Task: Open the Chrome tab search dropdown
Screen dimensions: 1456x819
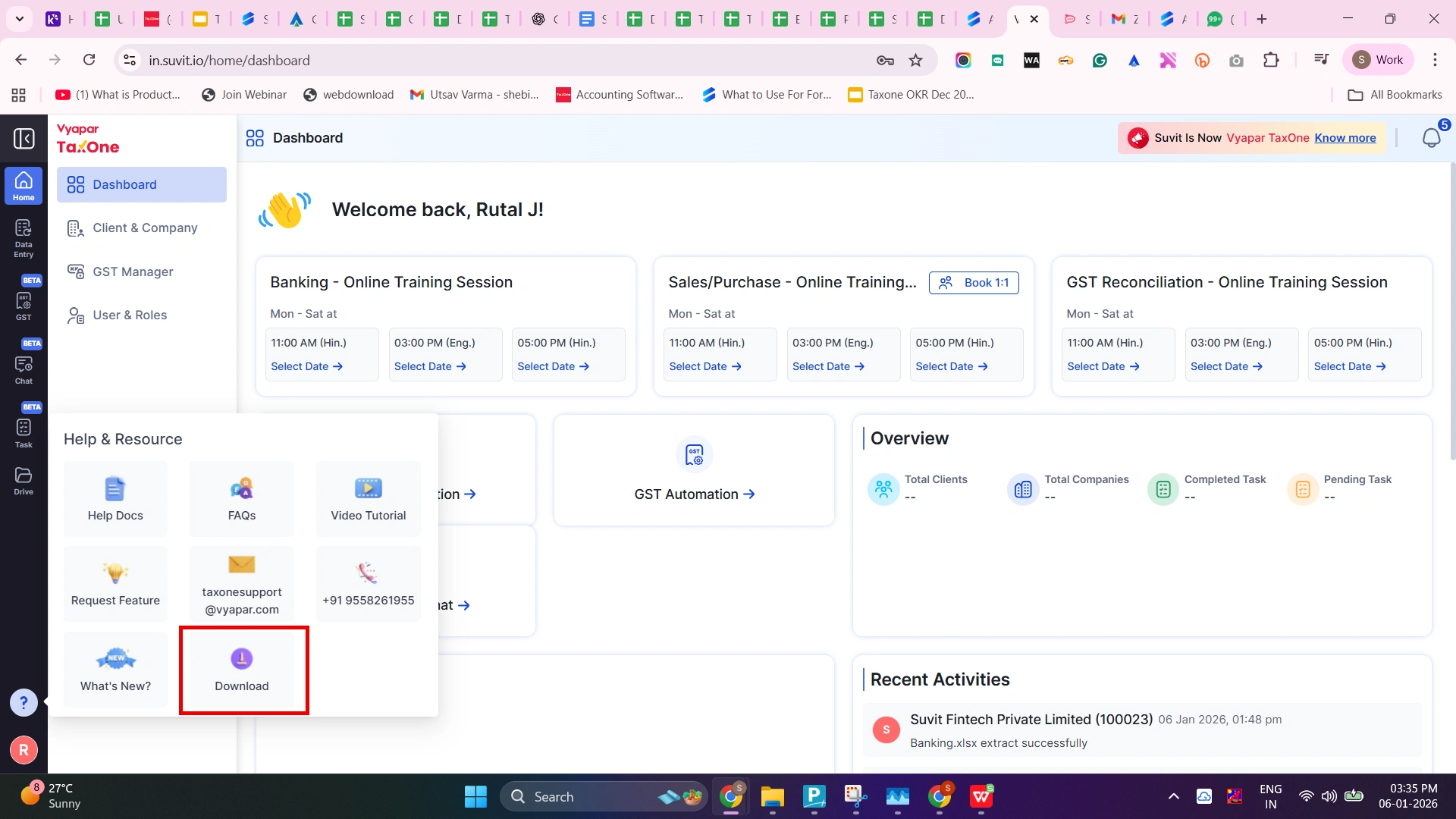Action: (20, 19)
